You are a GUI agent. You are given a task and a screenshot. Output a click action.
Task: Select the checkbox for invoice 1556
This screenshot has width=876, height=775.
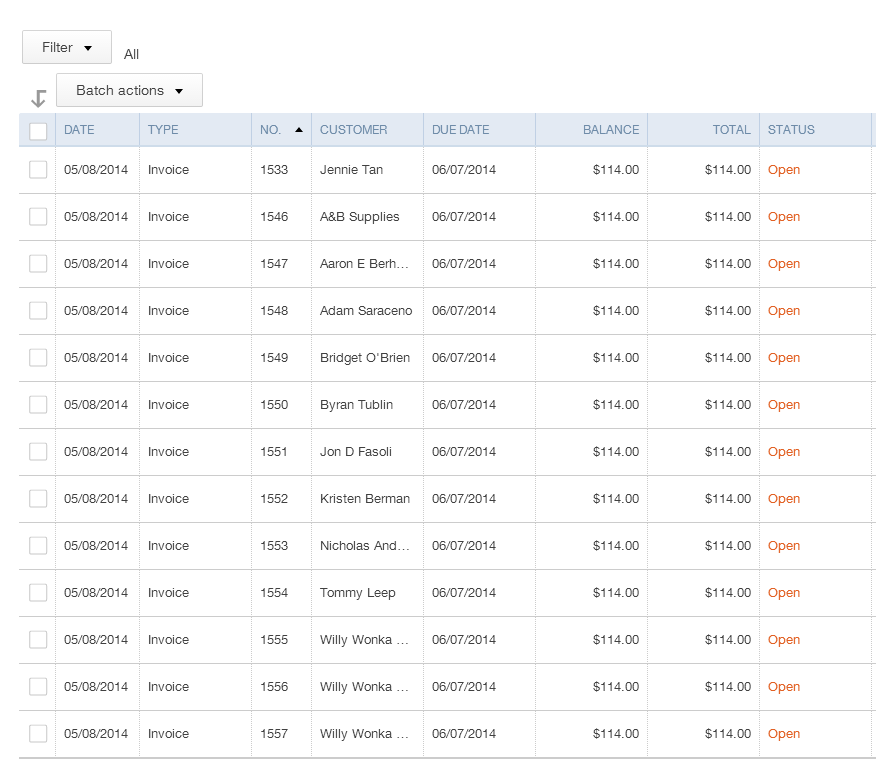[x=38, y=686]
